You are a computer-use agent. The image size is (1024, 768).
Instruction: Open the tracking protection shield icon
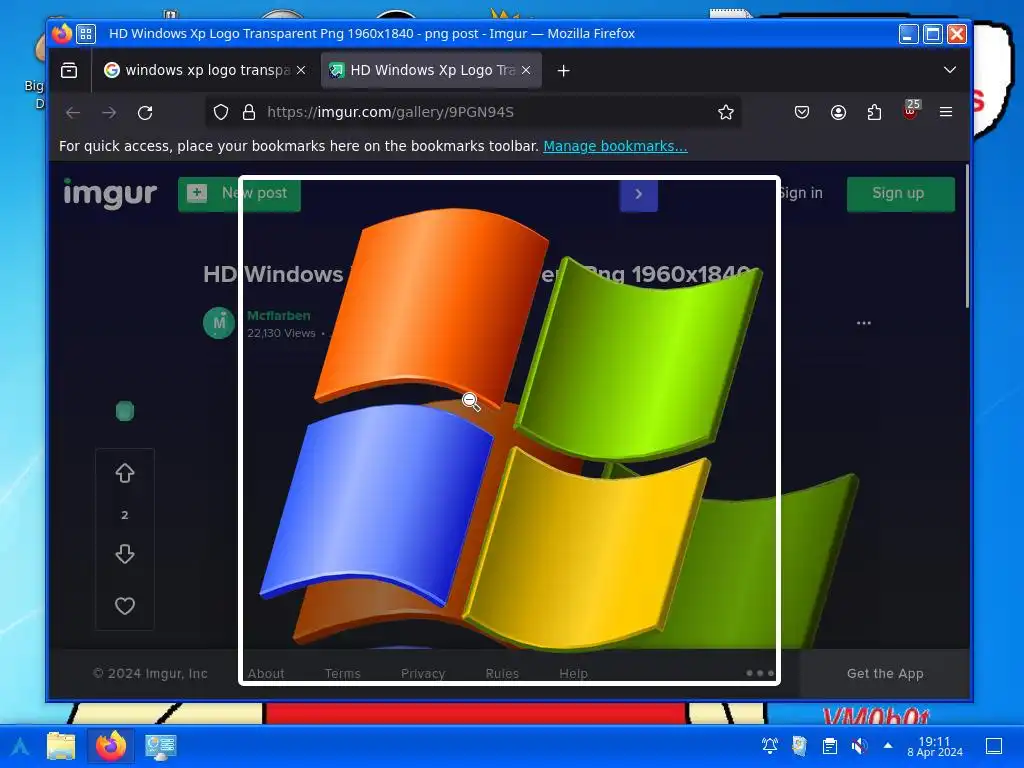221,112
